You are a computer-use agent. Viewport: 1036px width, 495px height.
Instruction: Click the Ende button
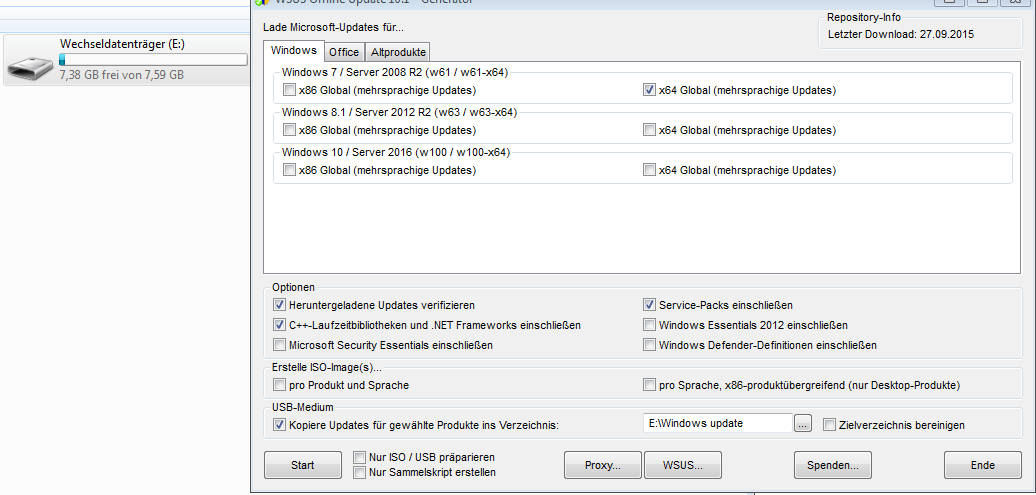982,465
